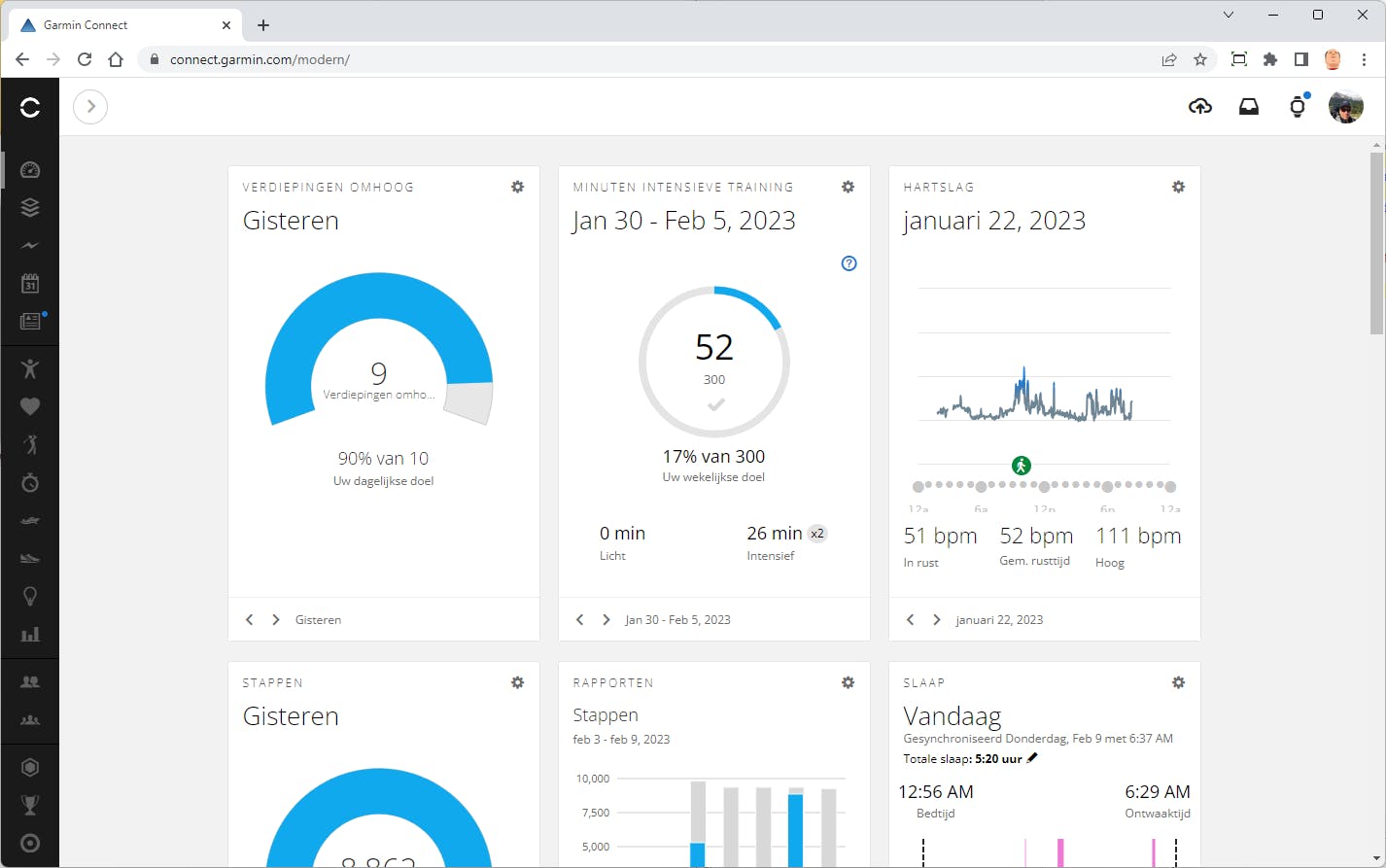Open the lightbulb insights sidebar icon
This screenshot has width=1386, height=868.
click(x=30, y=596)
